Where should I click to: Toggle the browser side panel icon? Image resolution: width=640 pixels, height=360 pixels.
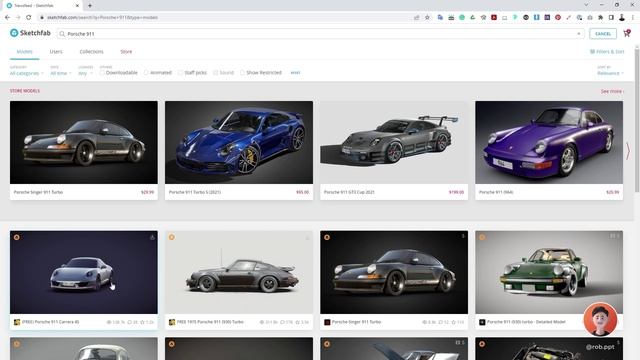pos(611,18)
